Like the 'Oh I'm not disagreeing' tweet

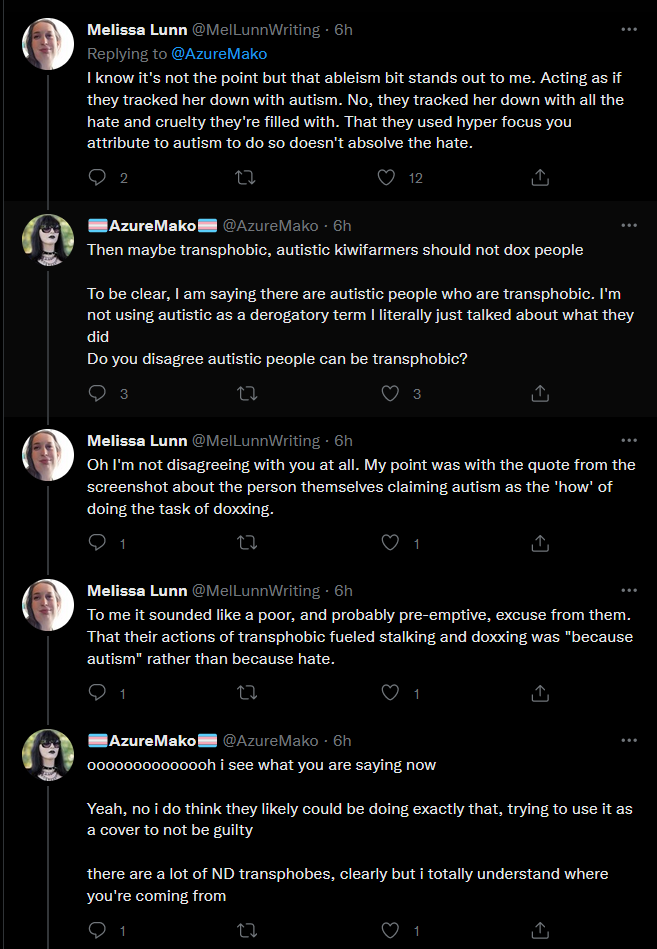point(390,542)
